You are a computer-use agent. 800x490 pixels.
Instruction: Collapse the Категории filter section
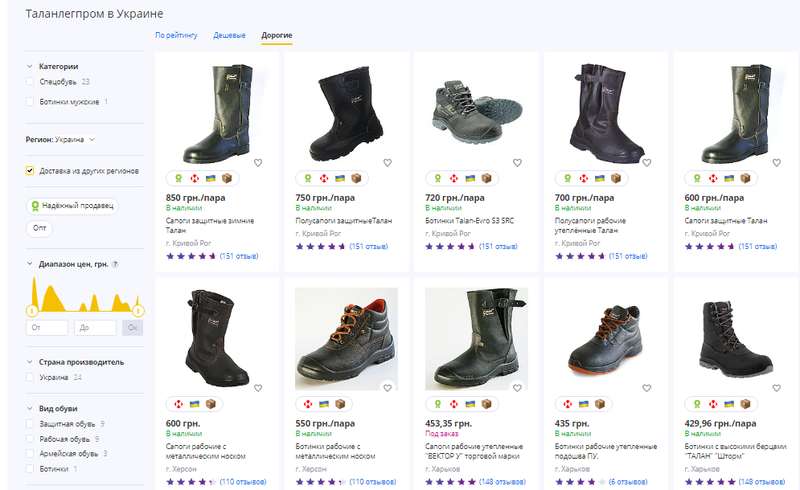point(28,67)
